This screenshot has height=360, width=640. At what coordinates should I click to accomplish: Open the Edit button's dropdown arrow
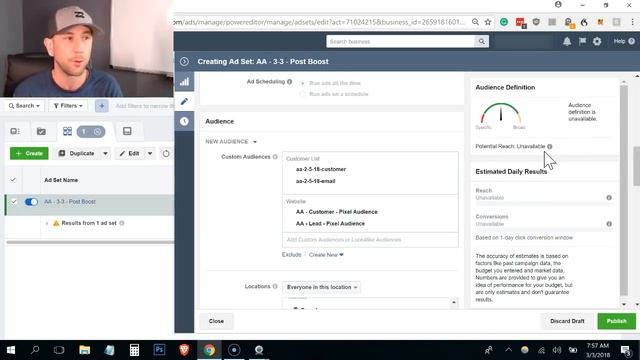point(150,153)
